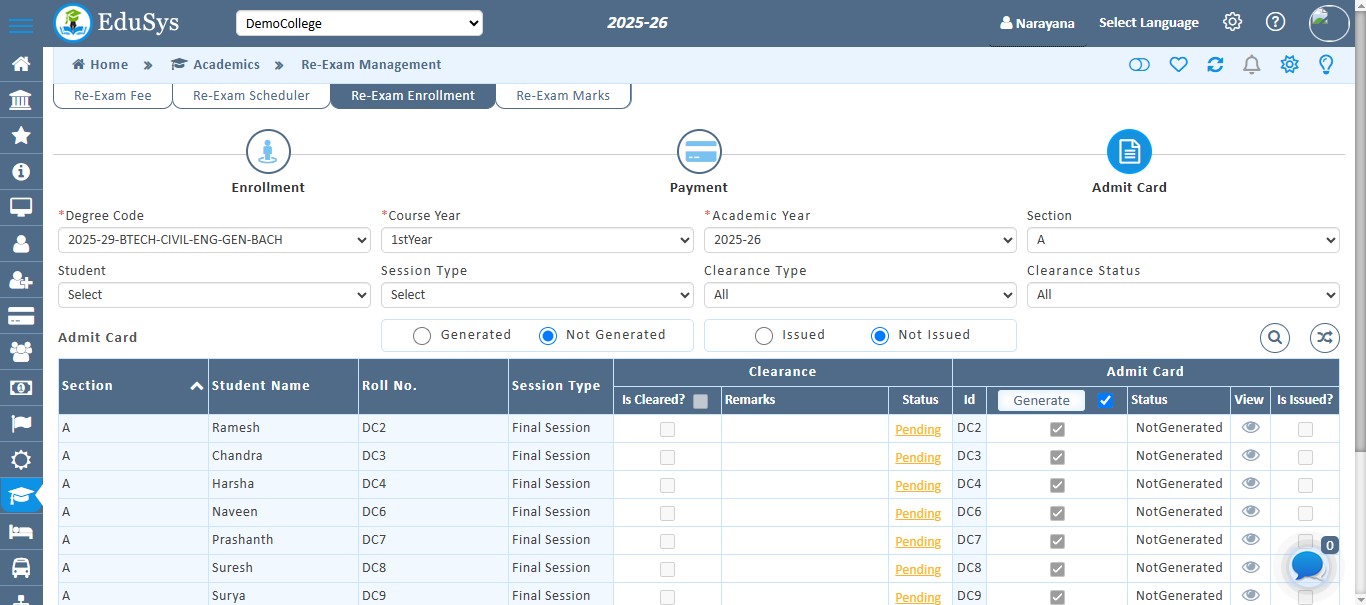Click the search magnifier beside Admit Card
Viewport: 1366px width, 605px height.
(1274, 337)
